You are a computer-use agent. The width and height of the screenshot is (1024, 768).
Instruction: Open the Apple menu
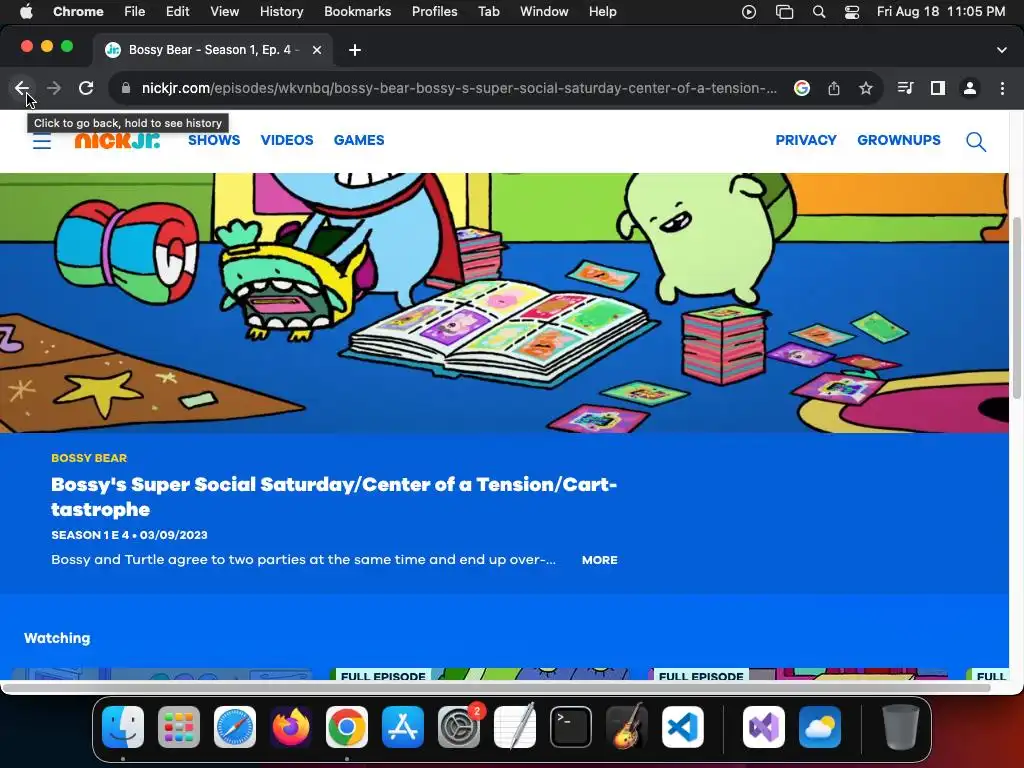tap(26, 12)
